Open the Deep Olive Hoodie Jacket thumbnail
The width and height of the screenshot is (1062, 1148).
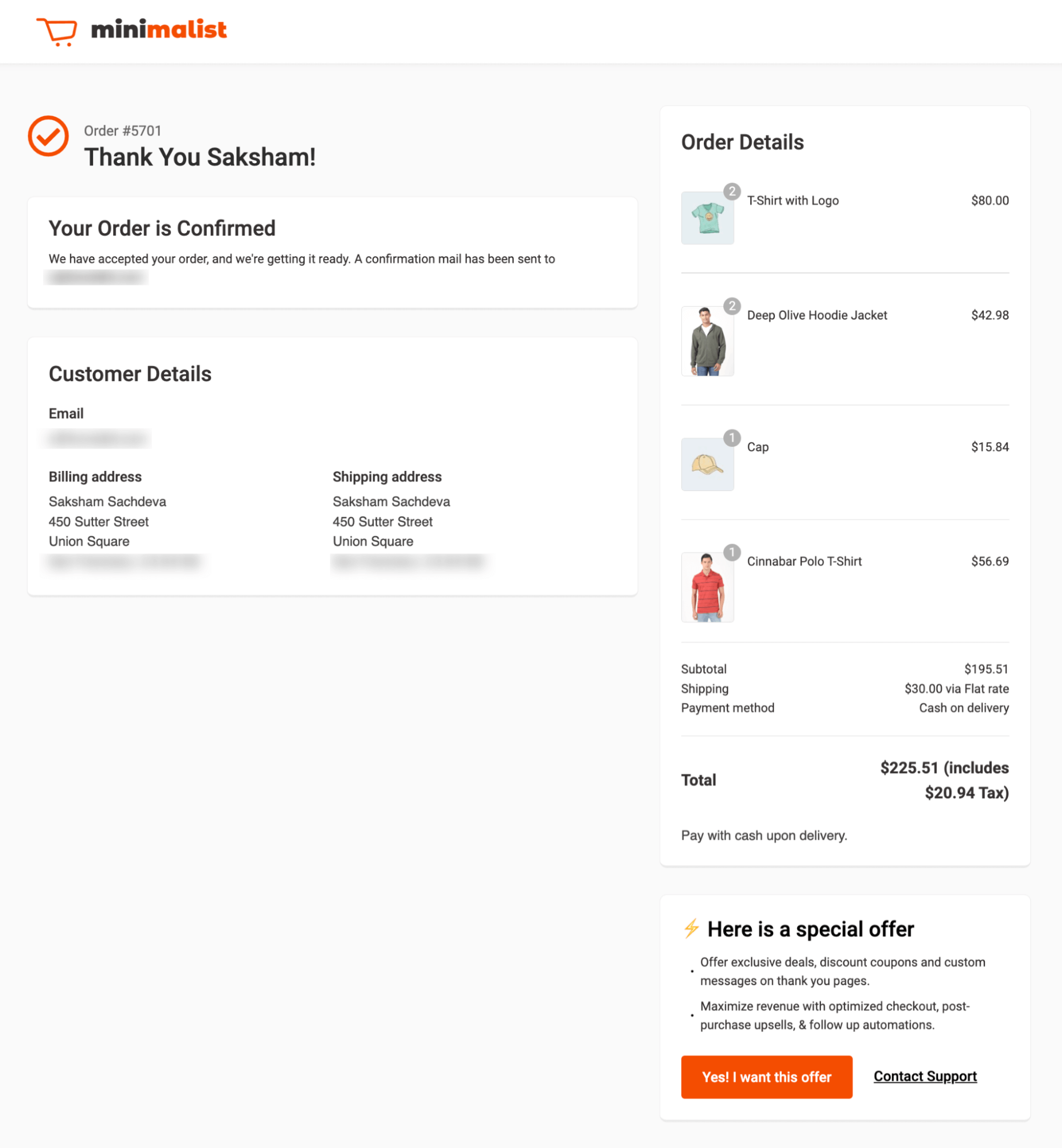[707, 341]
